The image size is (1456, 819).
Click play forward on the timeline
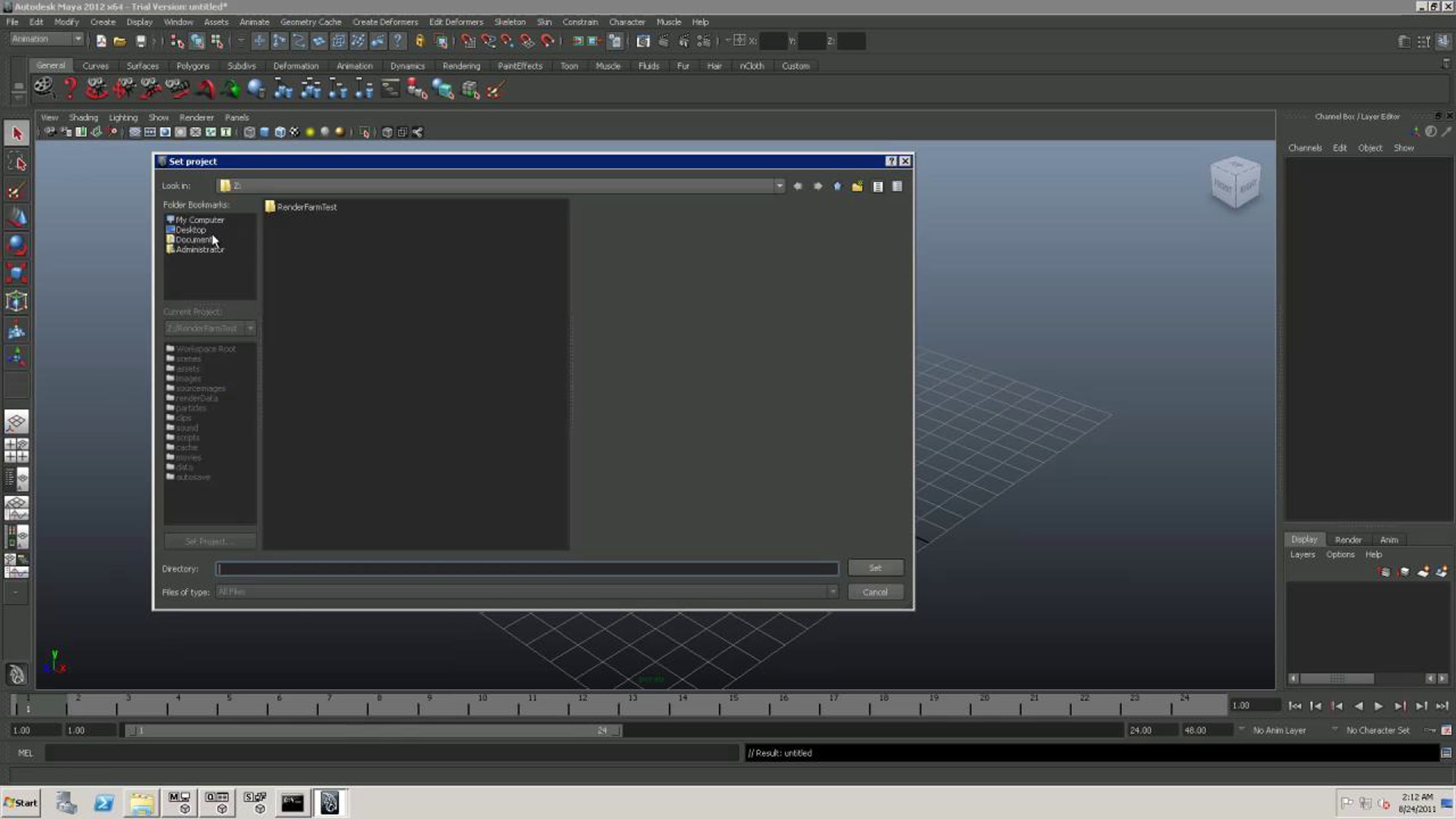[x=1378, y=706]
